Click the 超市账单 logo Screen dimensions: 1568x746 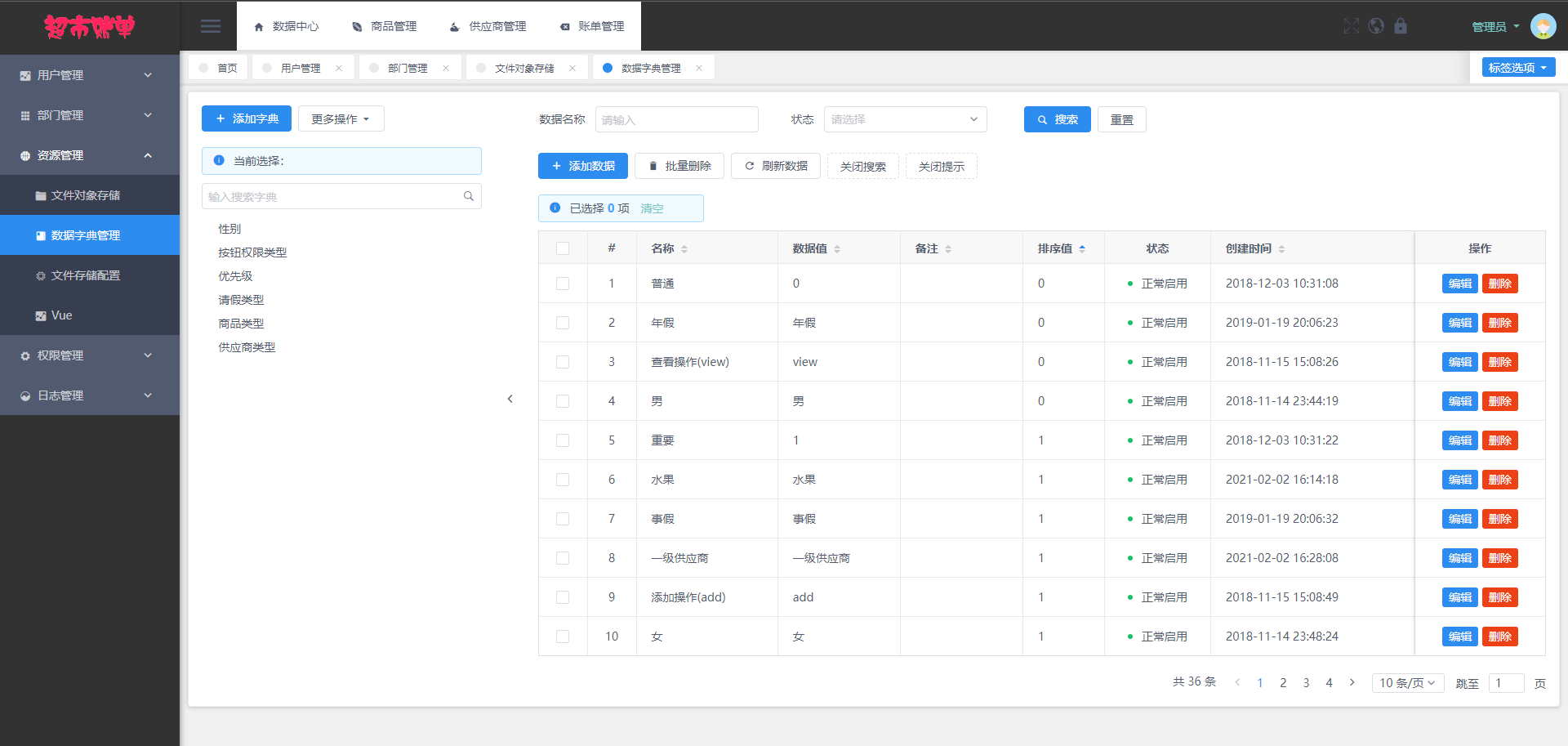pyautogui.click(x=90, y=27)
